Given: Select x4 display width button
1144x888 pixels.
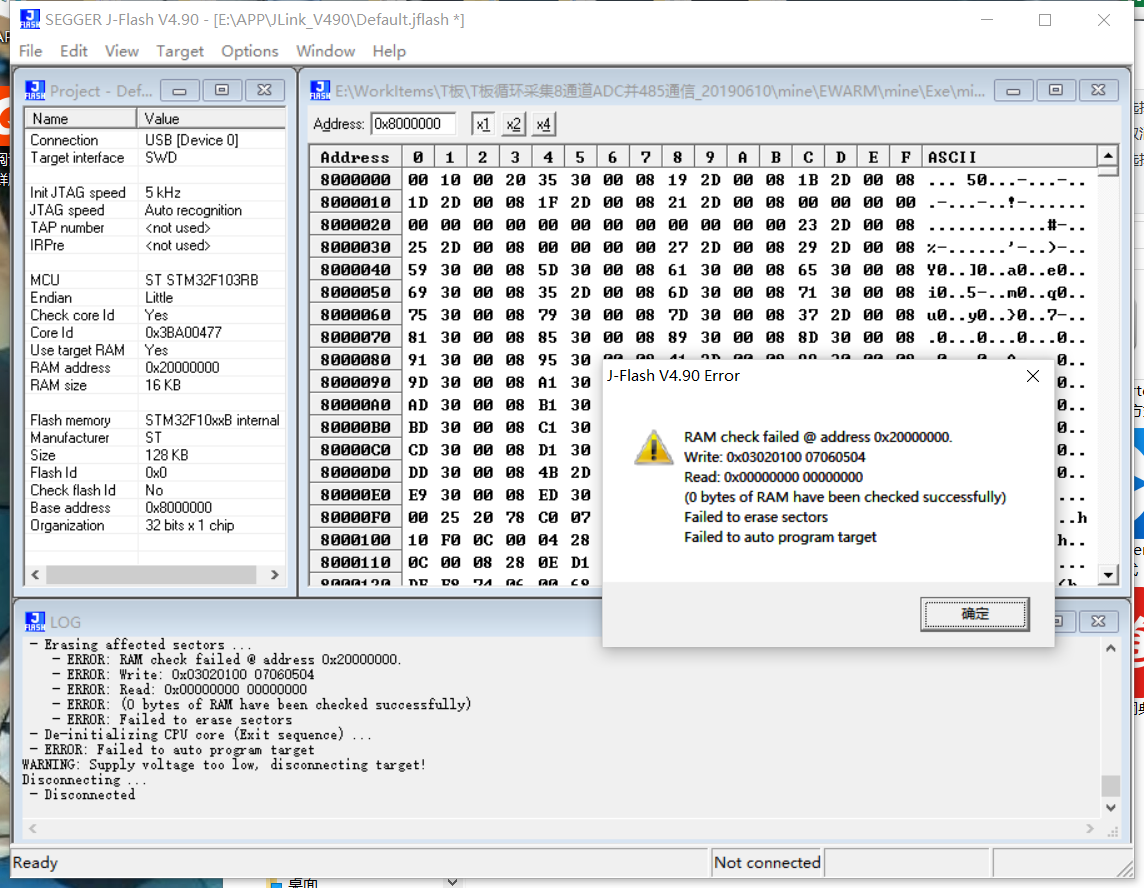Looking at the screenshot, I should [x=544, y=124].
